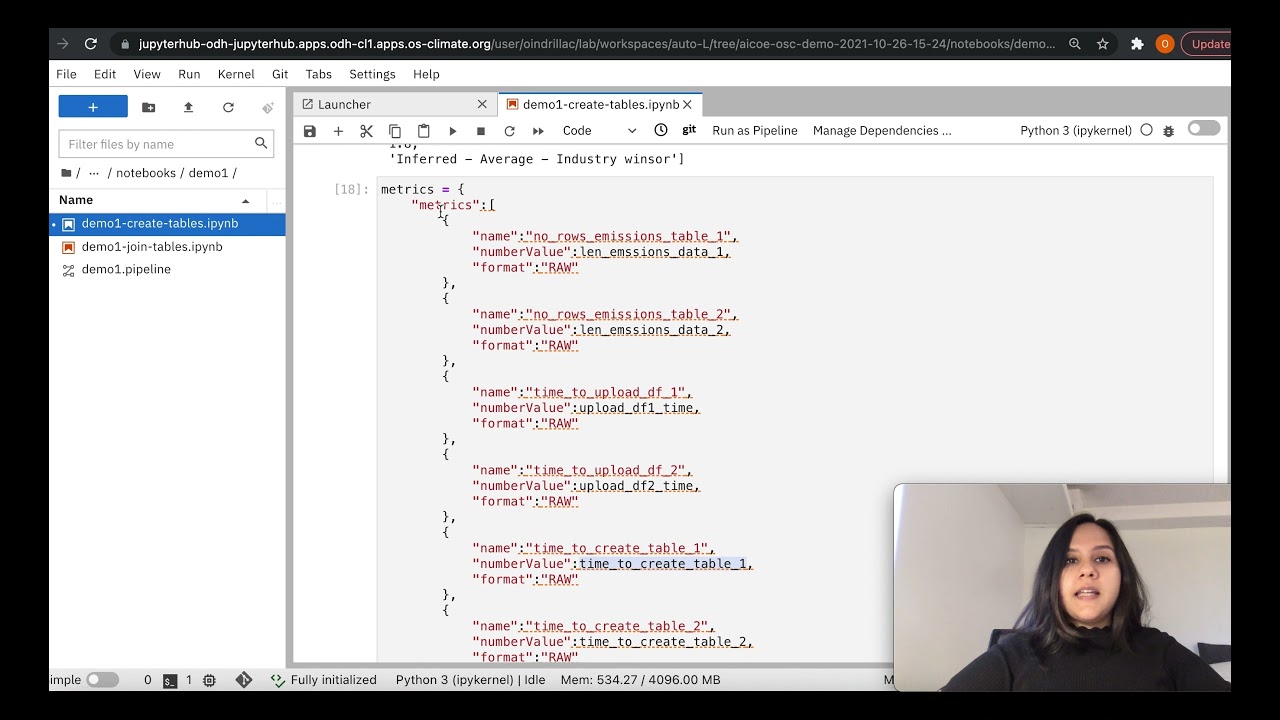Insert a cell below with plus icon

(x=338, y=131)
